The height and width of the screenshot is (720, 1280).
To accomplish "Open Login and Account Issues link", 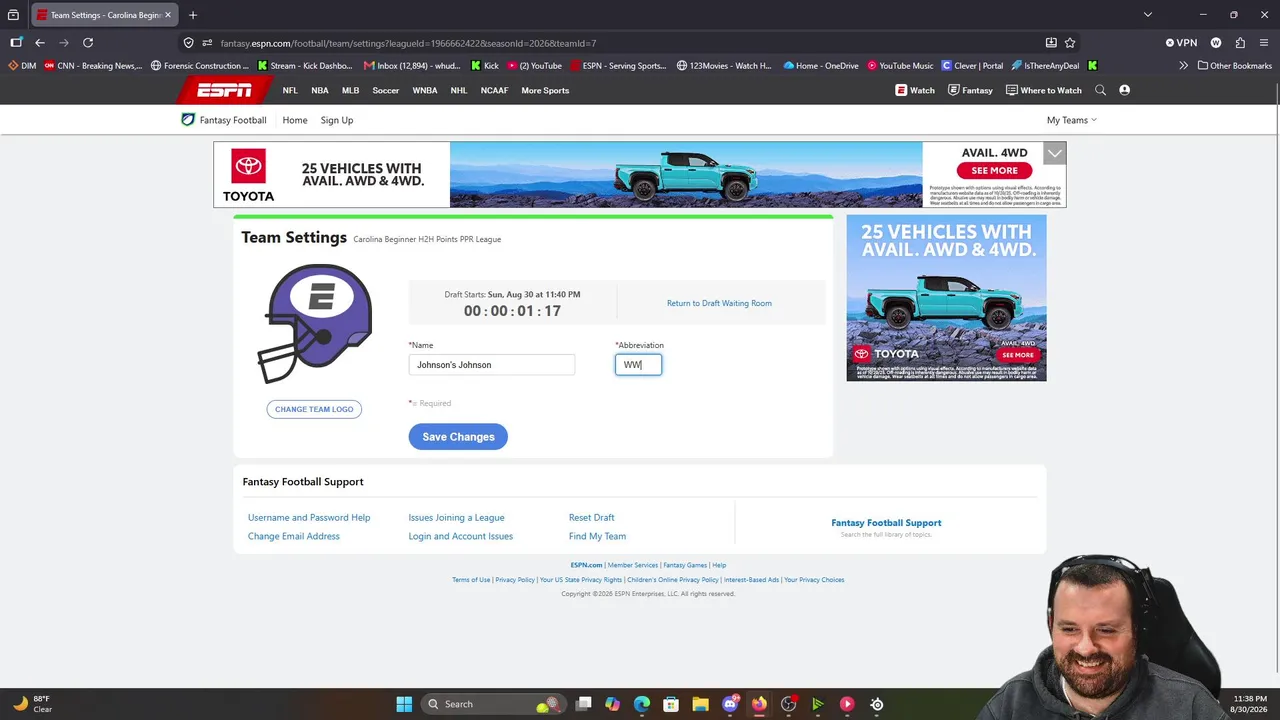I will tap(460, 536).
